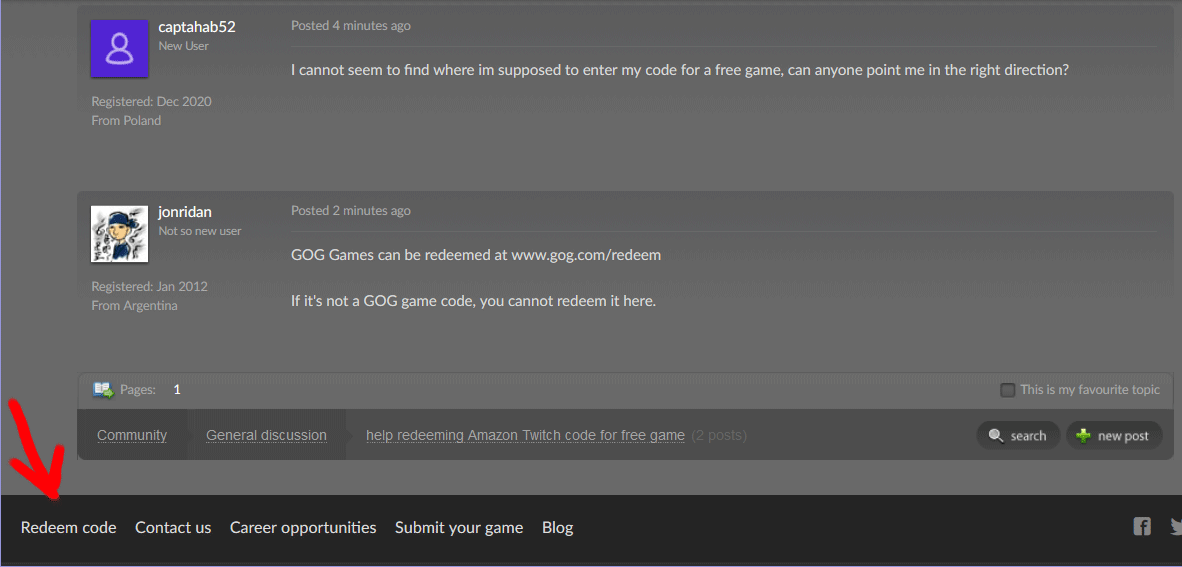
Task: Open the Blog footer link
Action: click(558, 528)
